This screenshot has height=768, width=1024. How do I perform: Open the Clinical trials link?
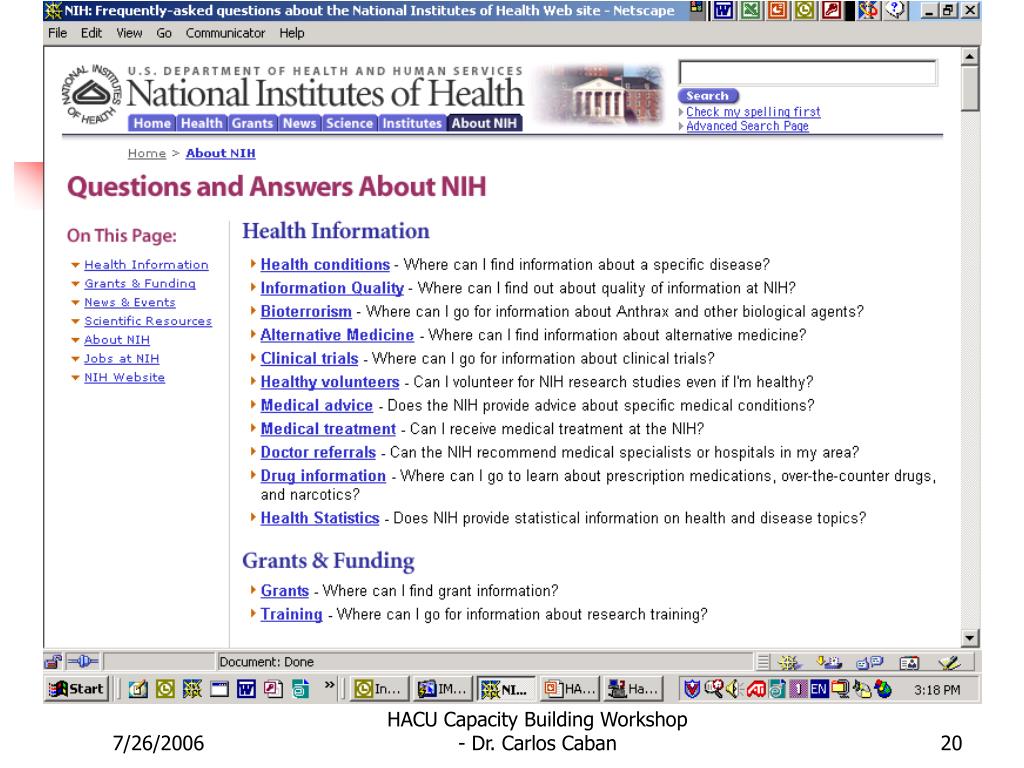310,359
